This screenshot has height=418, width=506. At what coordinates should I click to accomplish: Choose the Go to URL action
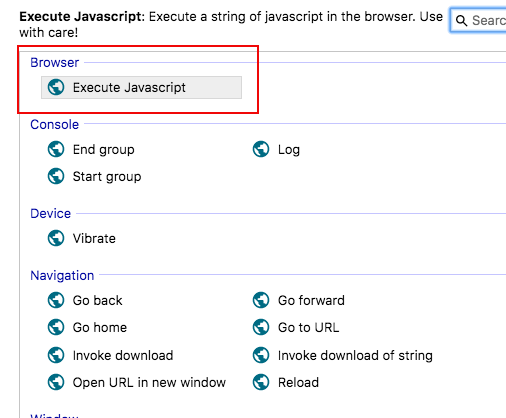(x=296, y=327)
